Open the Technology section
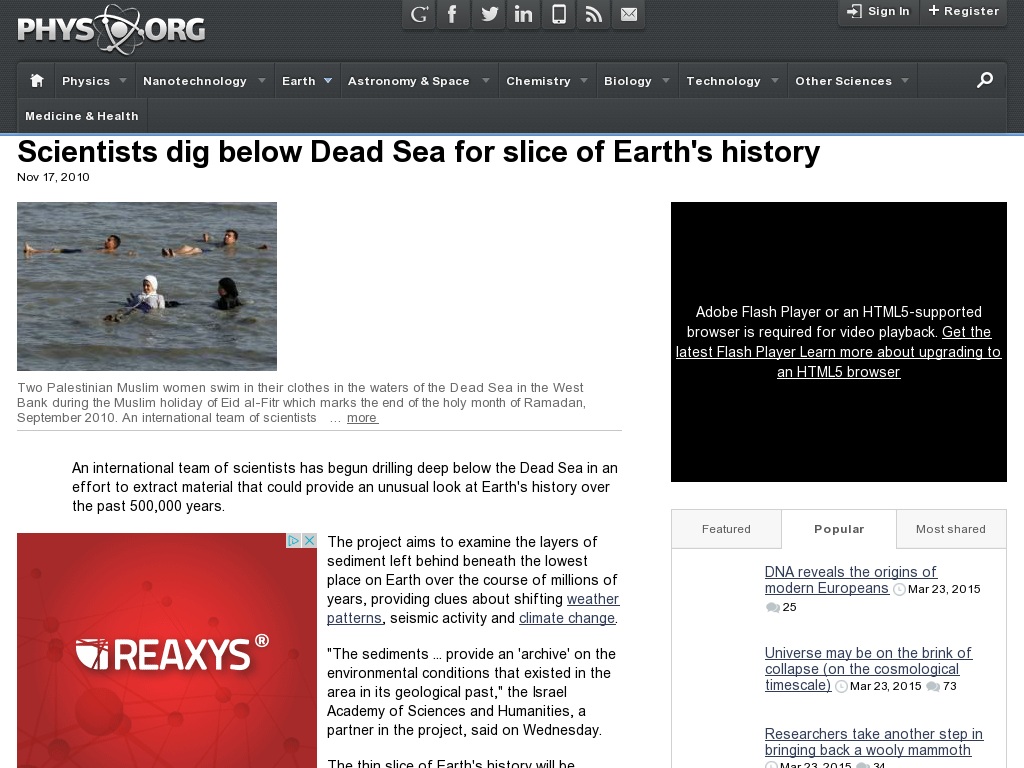 point(723,81)
